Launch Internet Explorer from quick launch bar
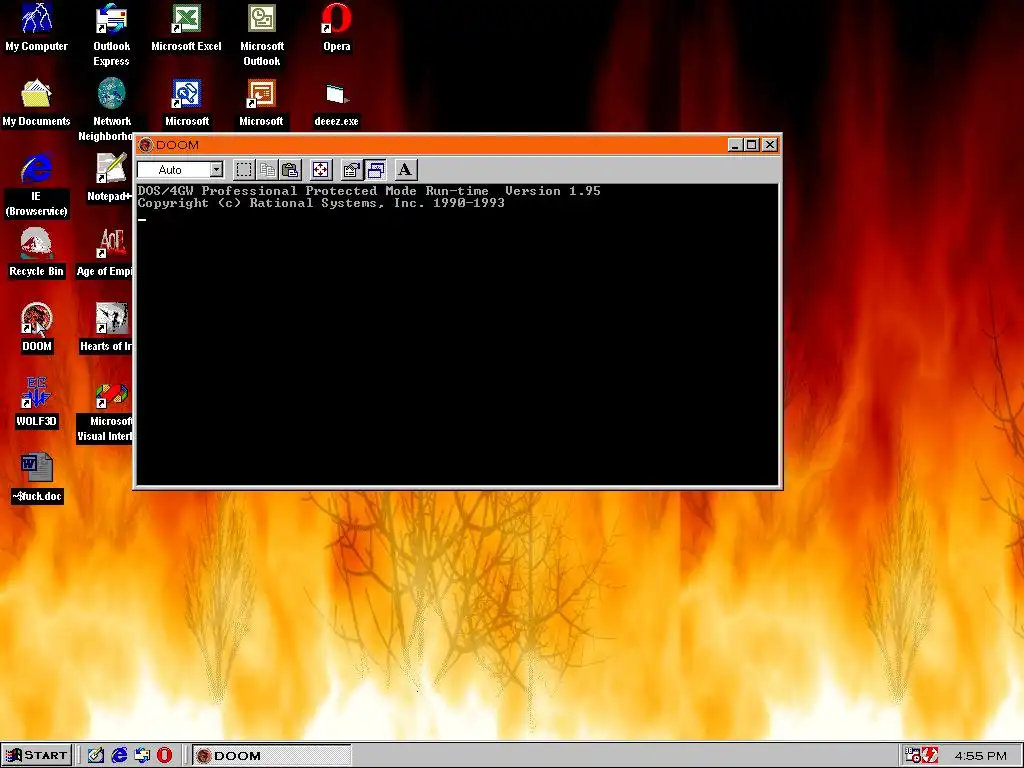1024x768 pixels. pyautogui.click(x=119, y=756)
